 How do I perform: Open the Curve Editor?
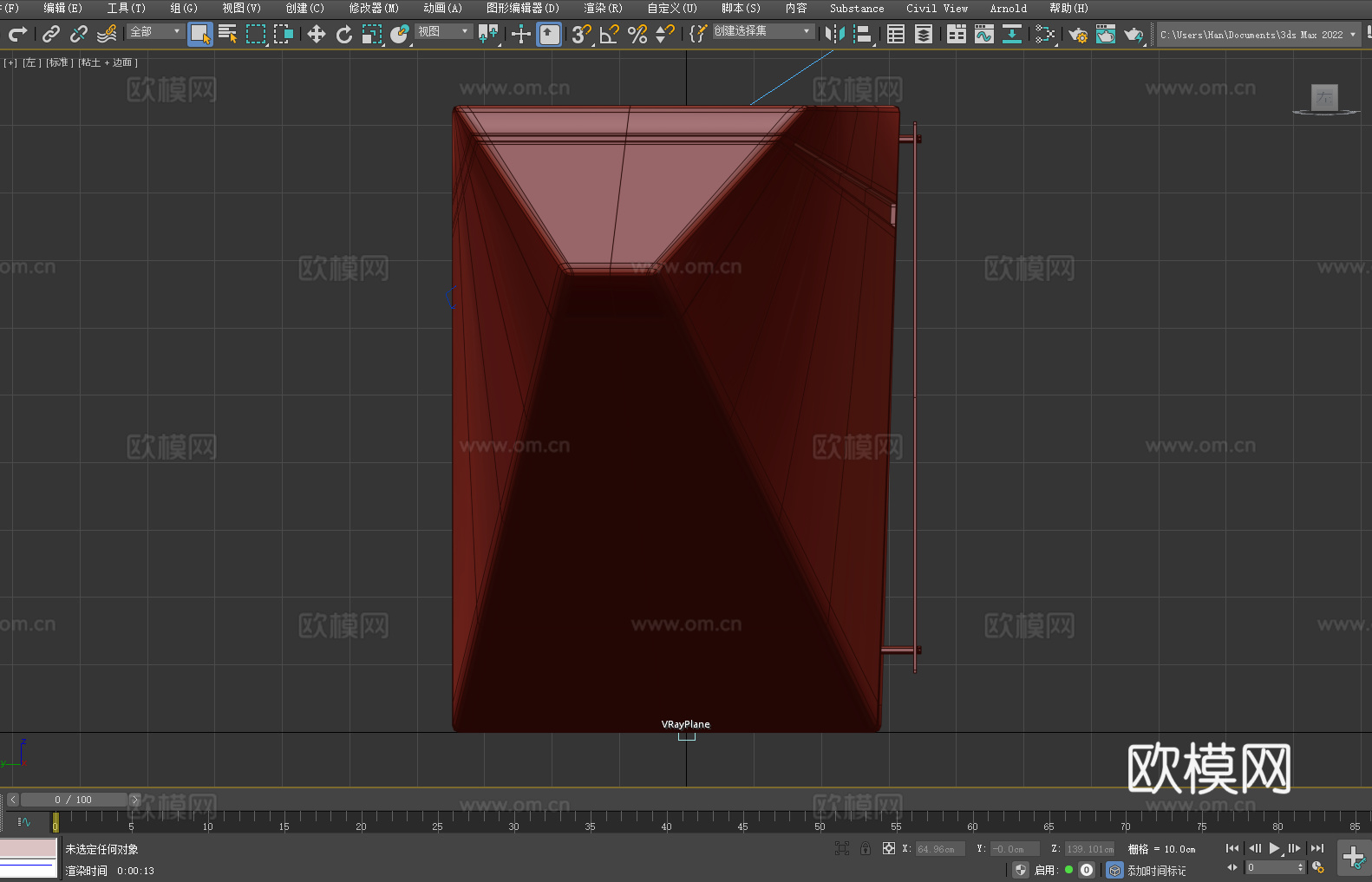point(984,34)
